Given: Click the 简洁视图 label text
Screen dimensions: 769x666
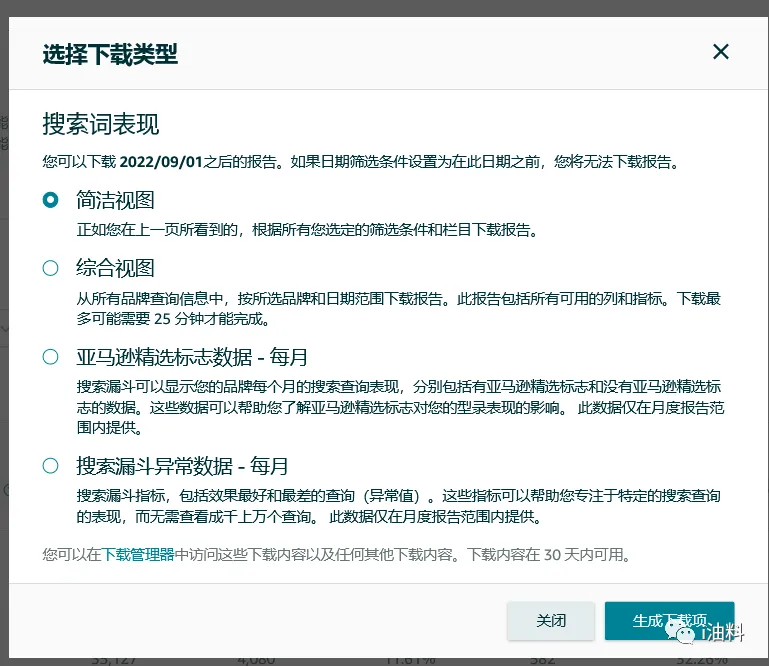Looking at the screenshot, I should click(115, 200).
